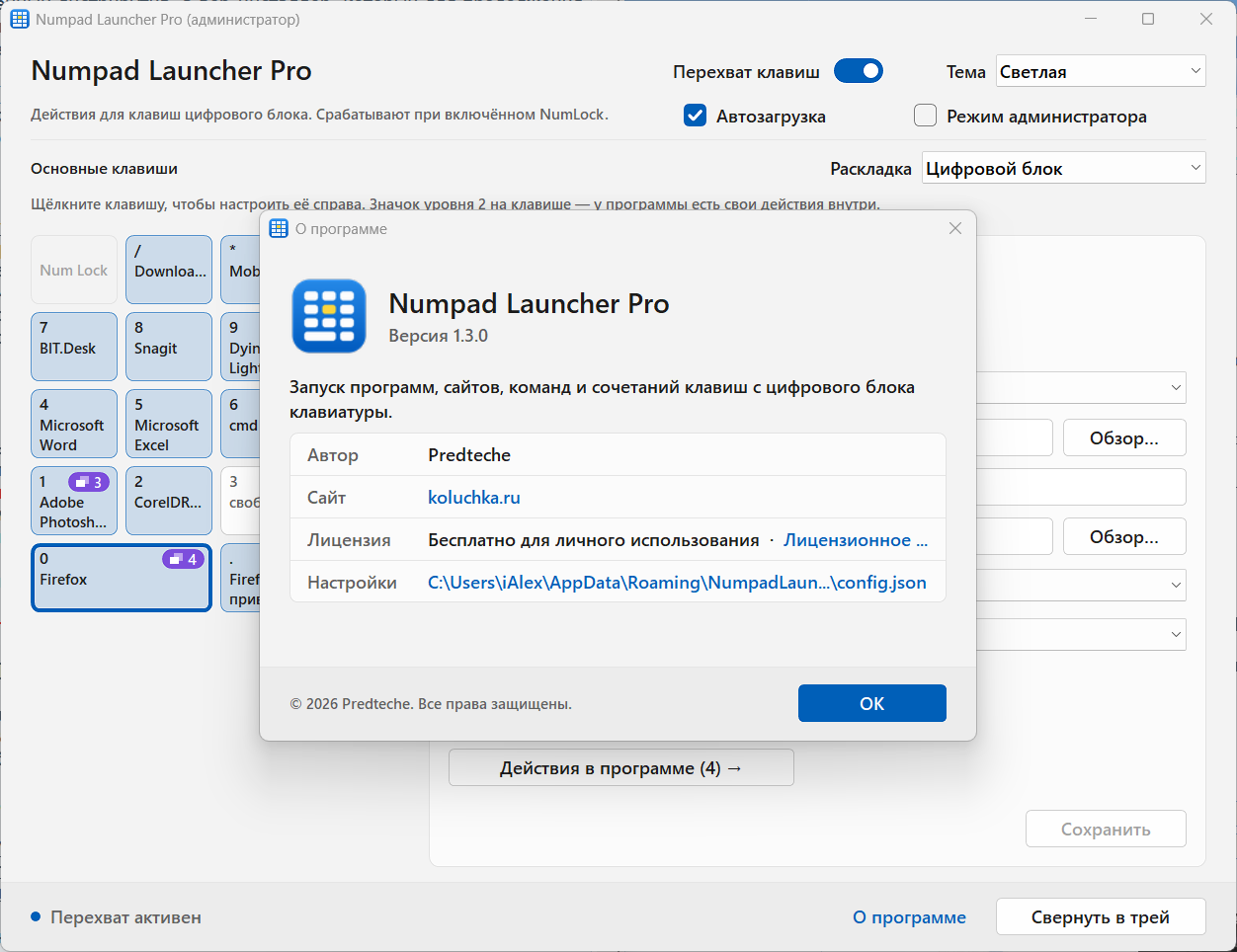Viewport: 1237px width, 952px height.
Task: Select the Num Lock key tile
Action: click(74, 270)
